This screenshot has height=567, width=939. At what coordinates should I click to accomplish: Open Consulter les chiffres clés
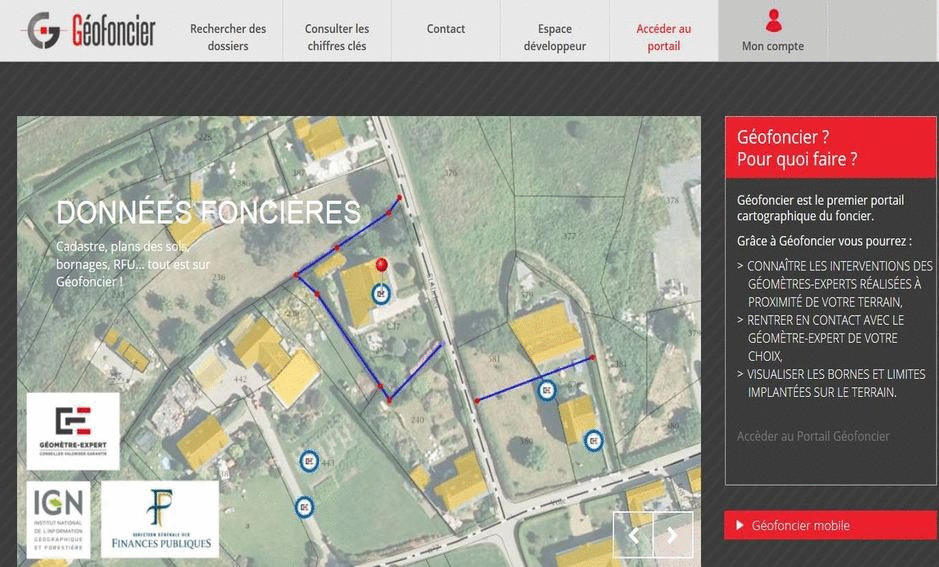click(337, 37)
